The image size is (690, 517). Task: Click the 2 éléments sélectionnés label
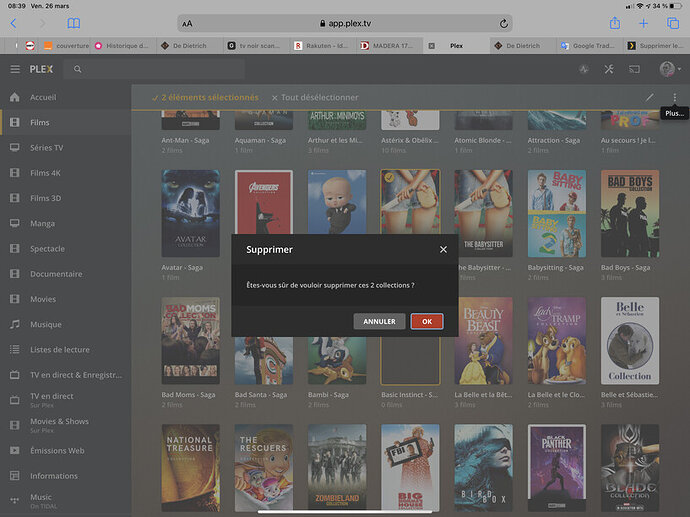click(205, 97)
